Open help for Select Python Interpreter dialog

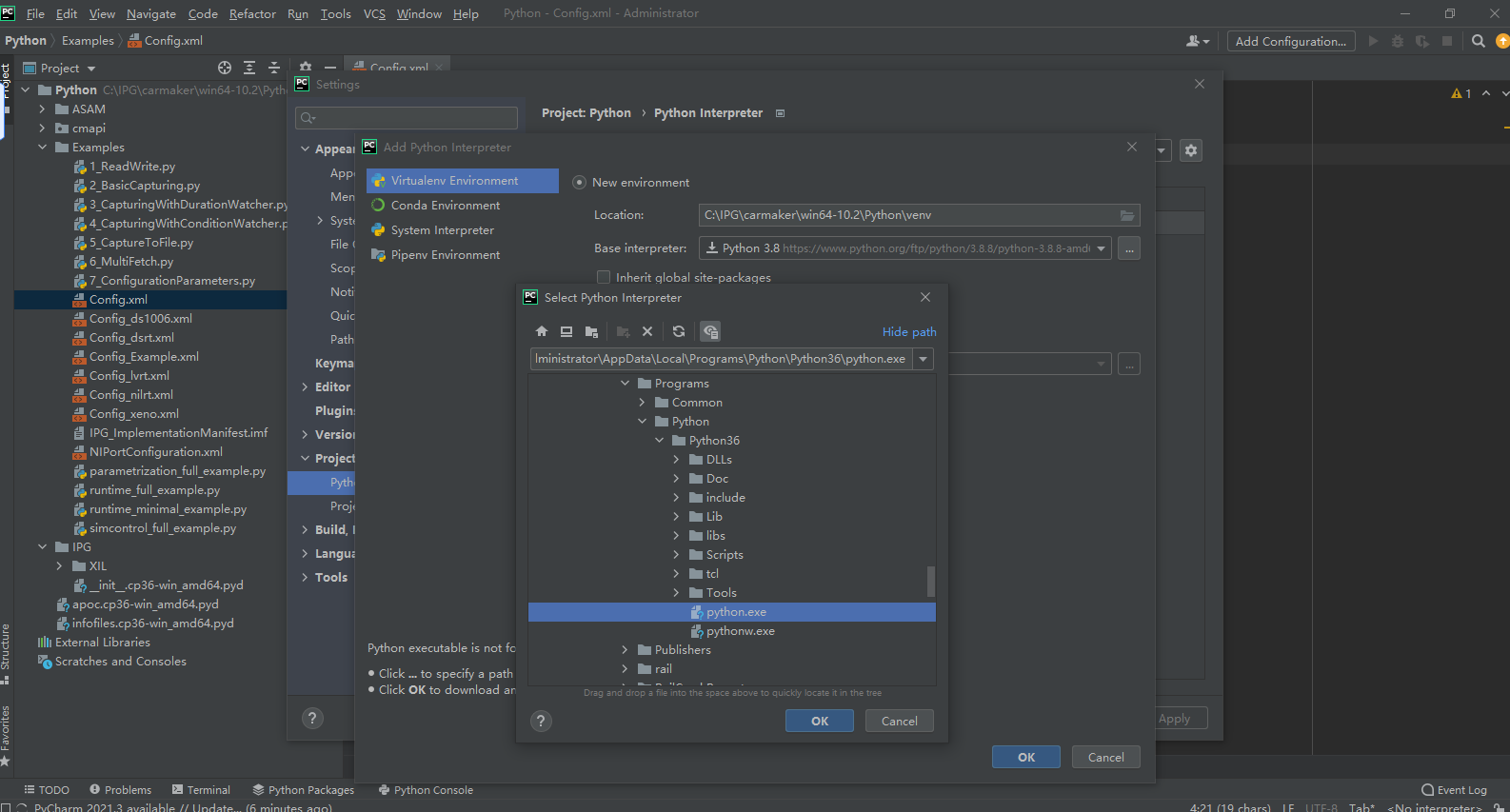point(541,721)
